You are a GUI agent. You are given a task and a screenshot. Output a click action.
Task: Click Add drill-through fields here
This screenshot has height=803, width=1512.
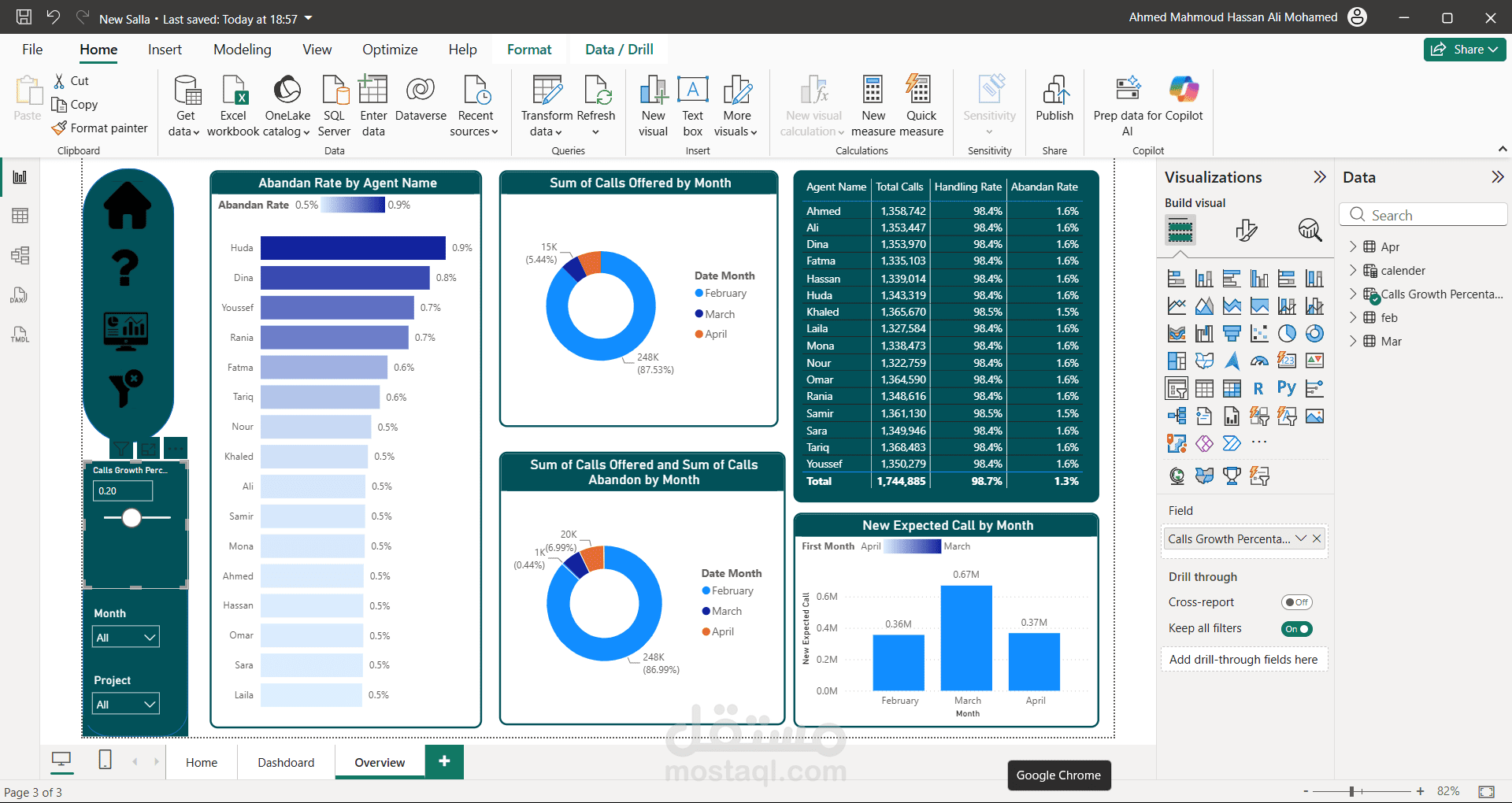(x=1243, y=660)
